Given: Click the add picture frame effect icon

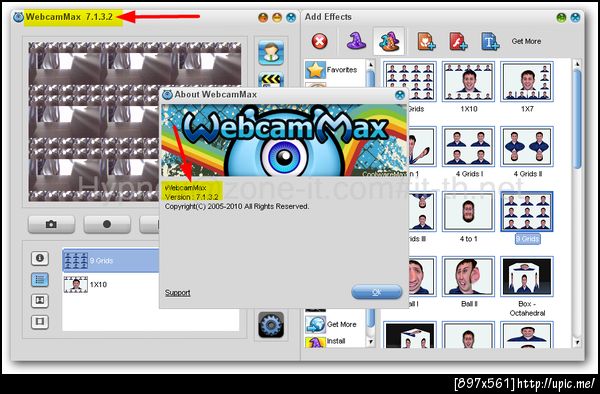Looking at the screenshot, I should coord(426,41).
